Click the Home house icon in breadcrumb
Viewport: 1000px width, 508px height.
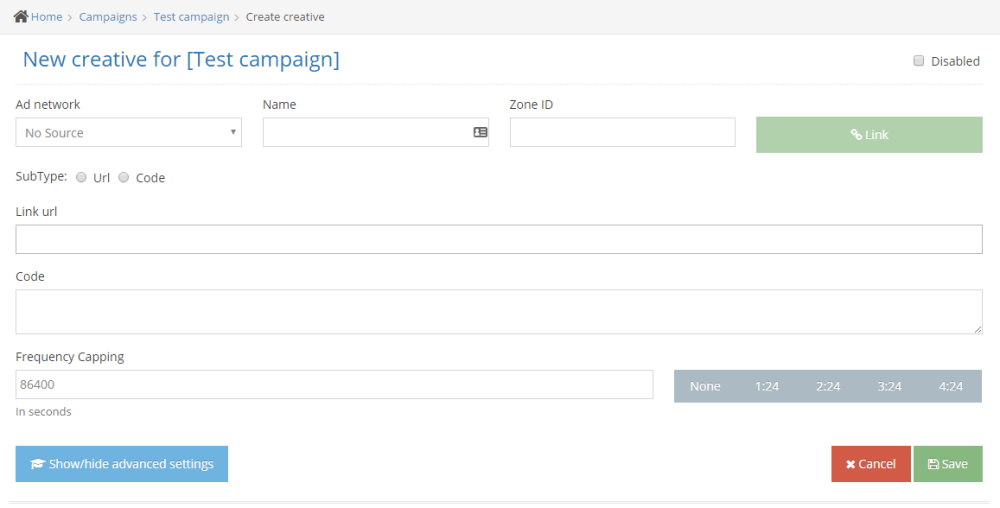pyautogui.click(x=21, y=17)
